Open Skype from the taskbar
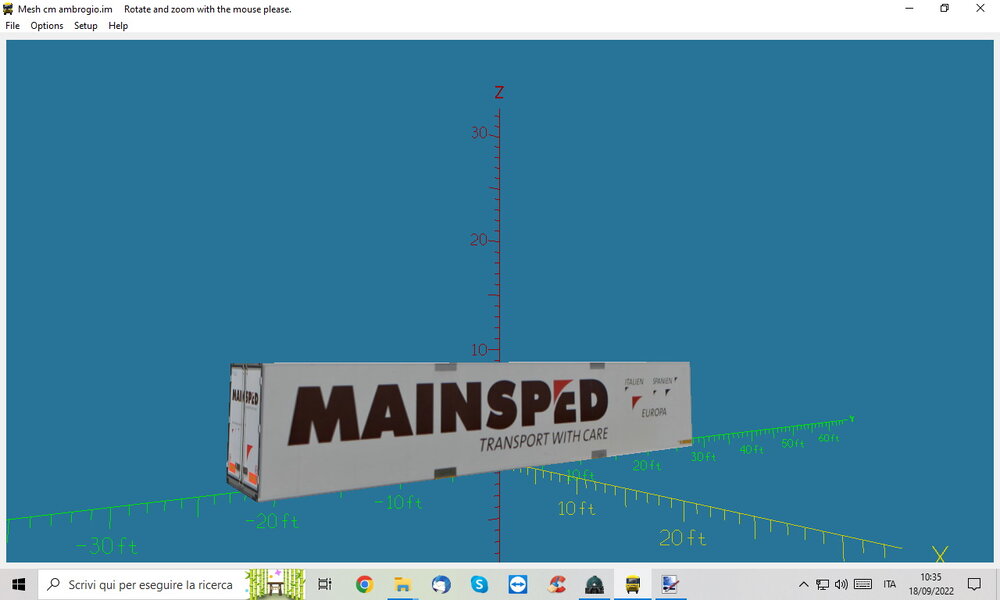This screenshot has height=600, width=1000. pos(479,584)
